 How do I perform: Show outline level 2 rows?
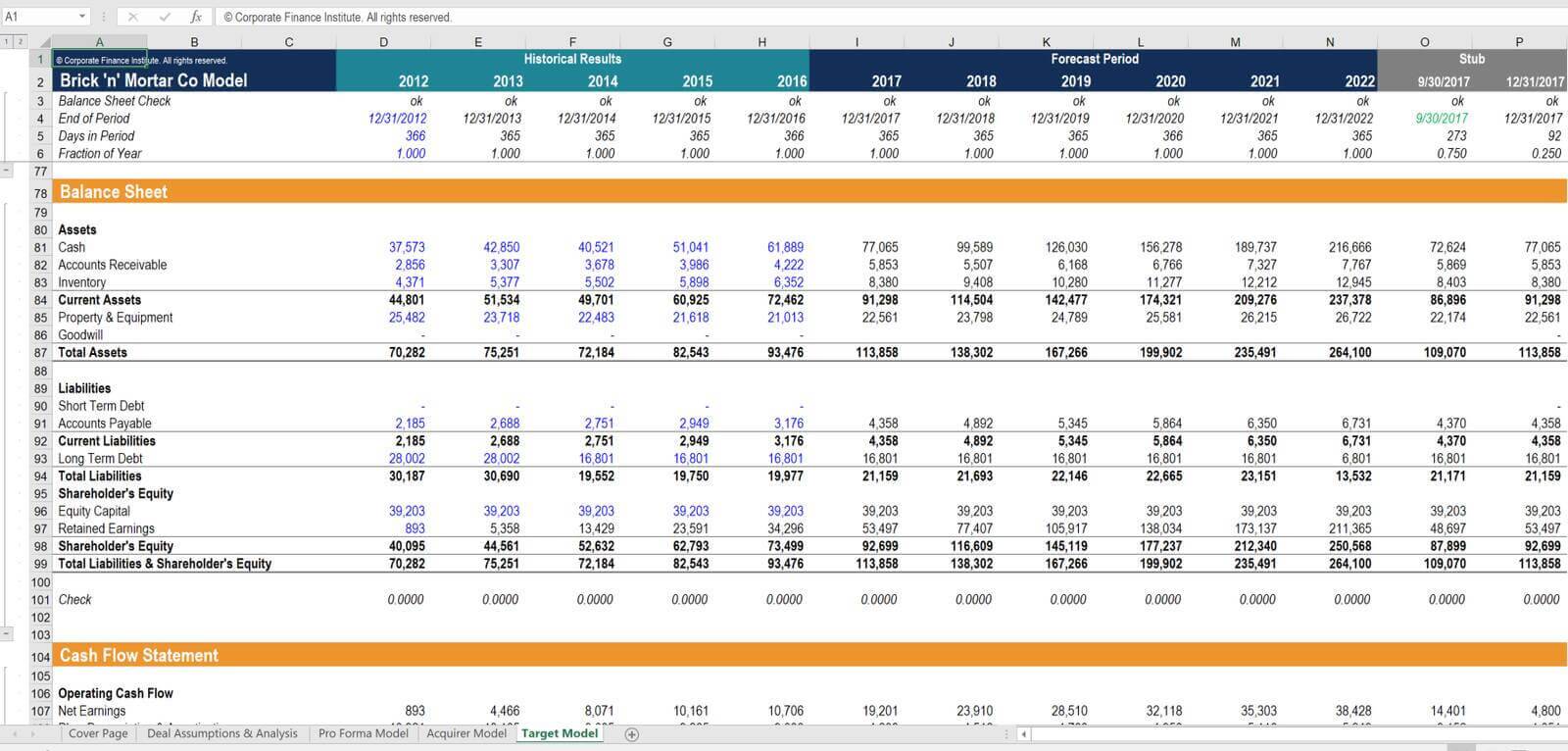point(19,41)
